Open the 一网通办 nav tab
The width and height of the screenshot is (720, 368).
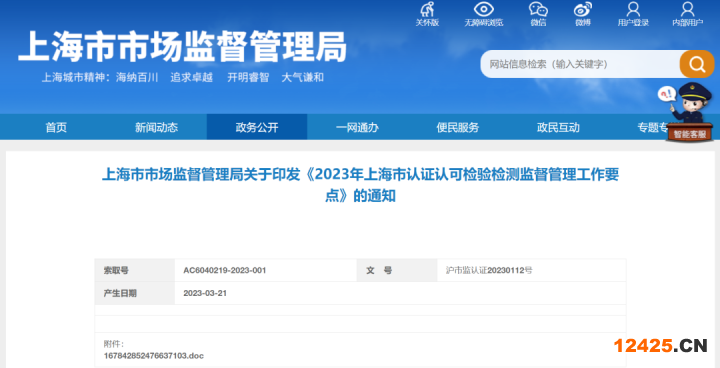(x=357, y=127)
